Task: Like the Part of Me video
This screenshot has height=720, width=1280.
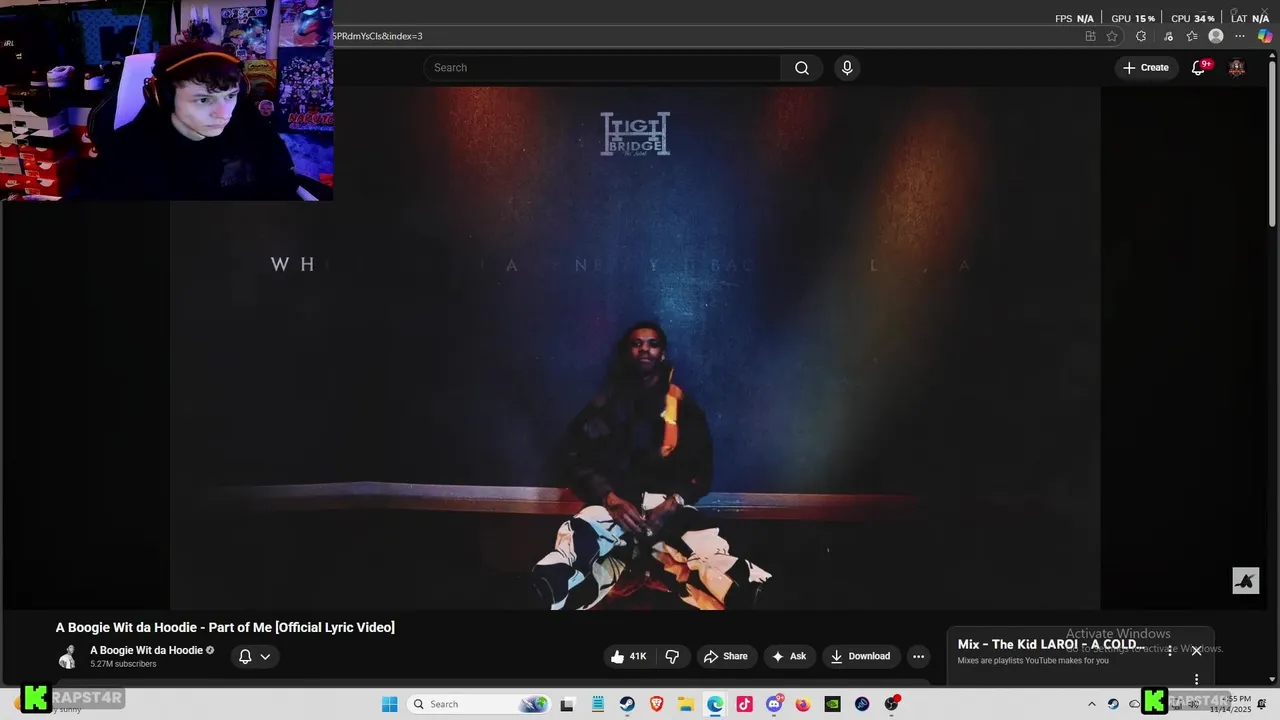Action: (629, 657)
